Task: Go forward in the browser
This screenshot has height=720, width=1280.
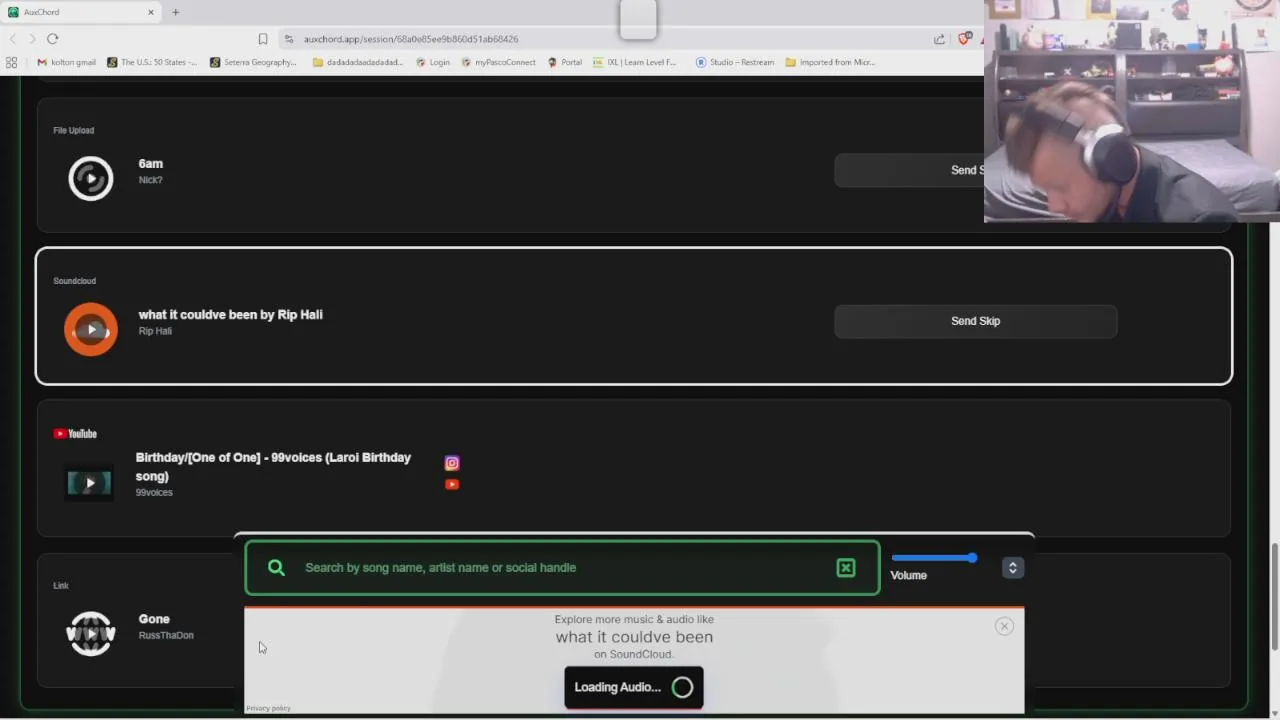Action: (x=32, y=39)
